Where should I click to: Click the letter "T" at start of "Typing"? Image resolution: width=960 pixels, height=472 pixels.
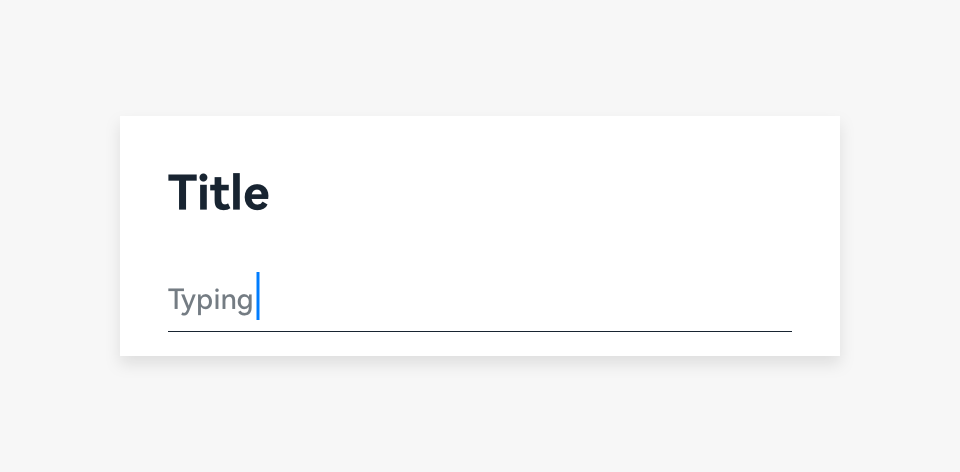tap(176, 299)
